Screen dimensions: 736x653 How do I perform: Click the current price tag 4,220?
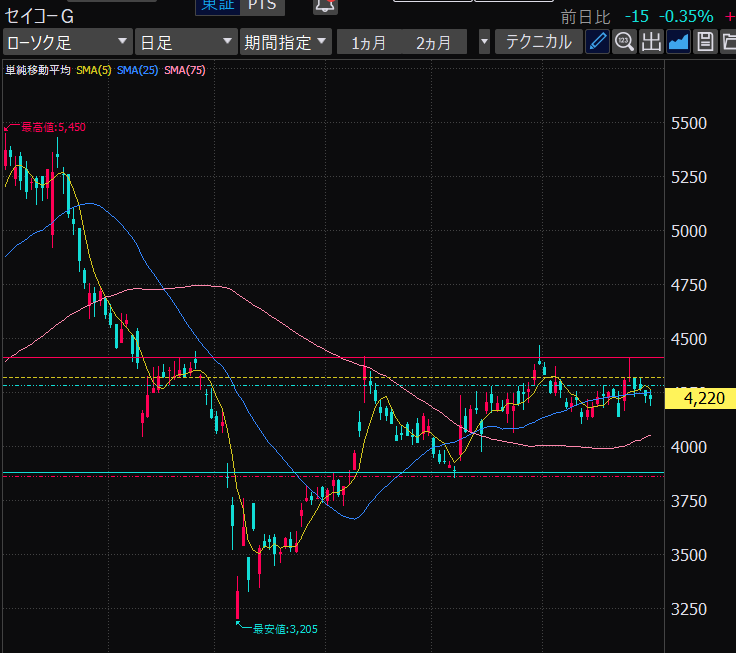[x=700, y=399]
